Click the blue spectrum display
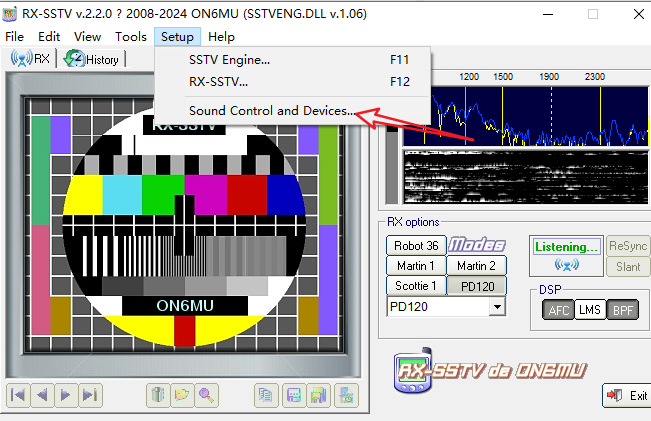Viewport: 651px width, 421px height. pyautogui.click(x=526, y=116)
